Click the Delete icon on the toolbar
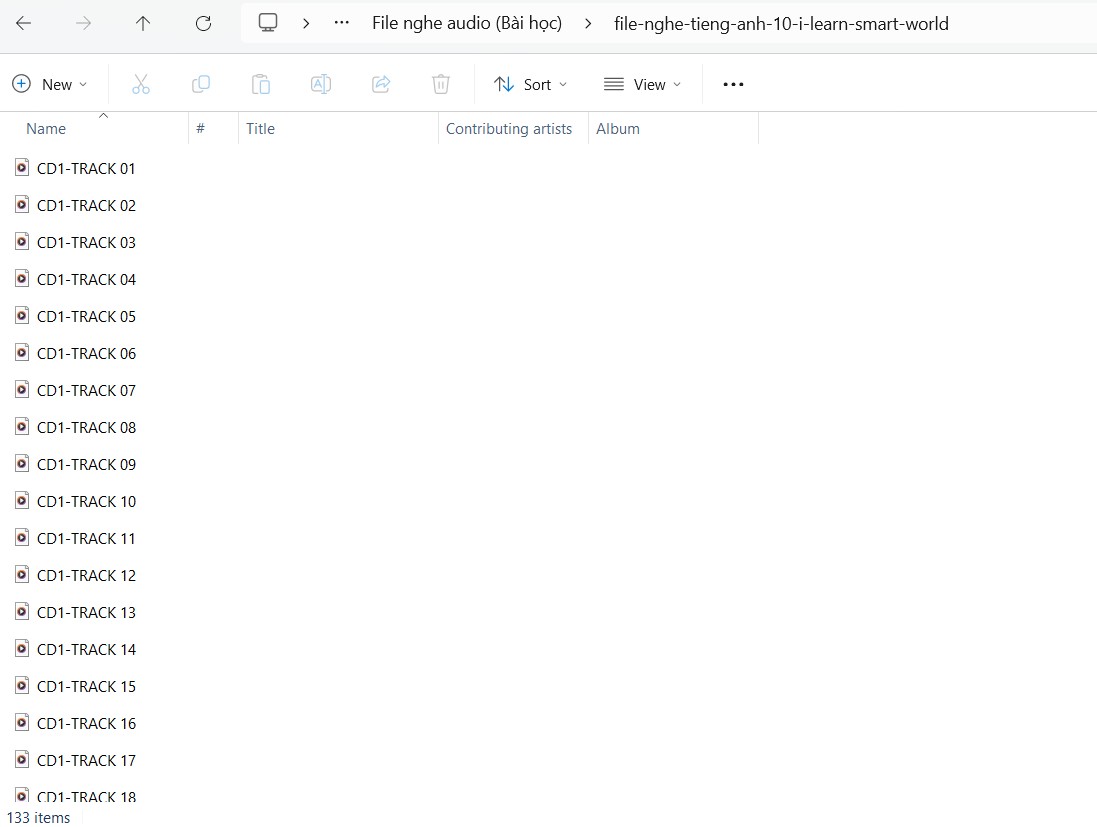The height and width of the screenshot is (827, 1097). [x=441, y=84]
